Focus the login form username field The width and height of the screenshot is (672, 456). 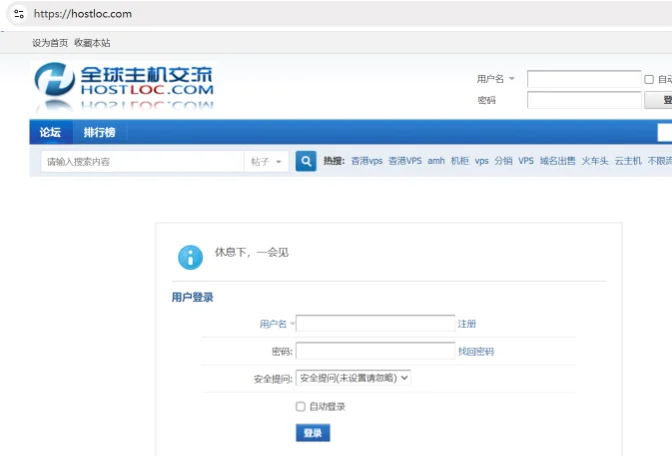pyautogui.click(x=375, y=323)
